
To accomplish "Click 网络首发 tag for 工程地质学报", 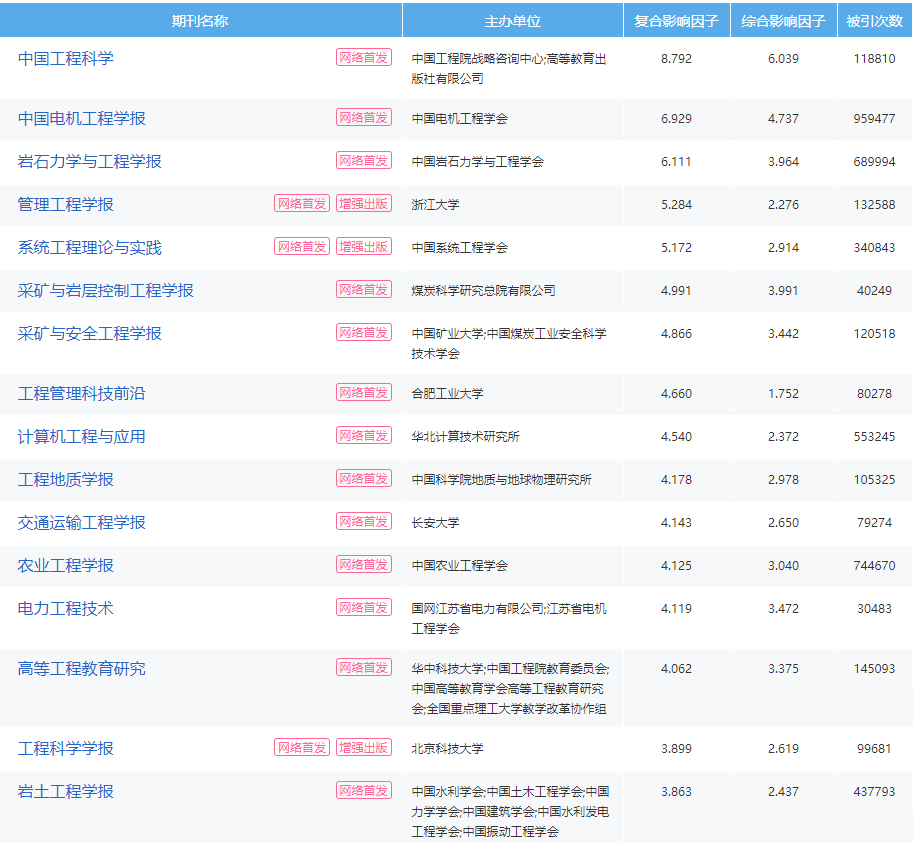I will point(364,478).
